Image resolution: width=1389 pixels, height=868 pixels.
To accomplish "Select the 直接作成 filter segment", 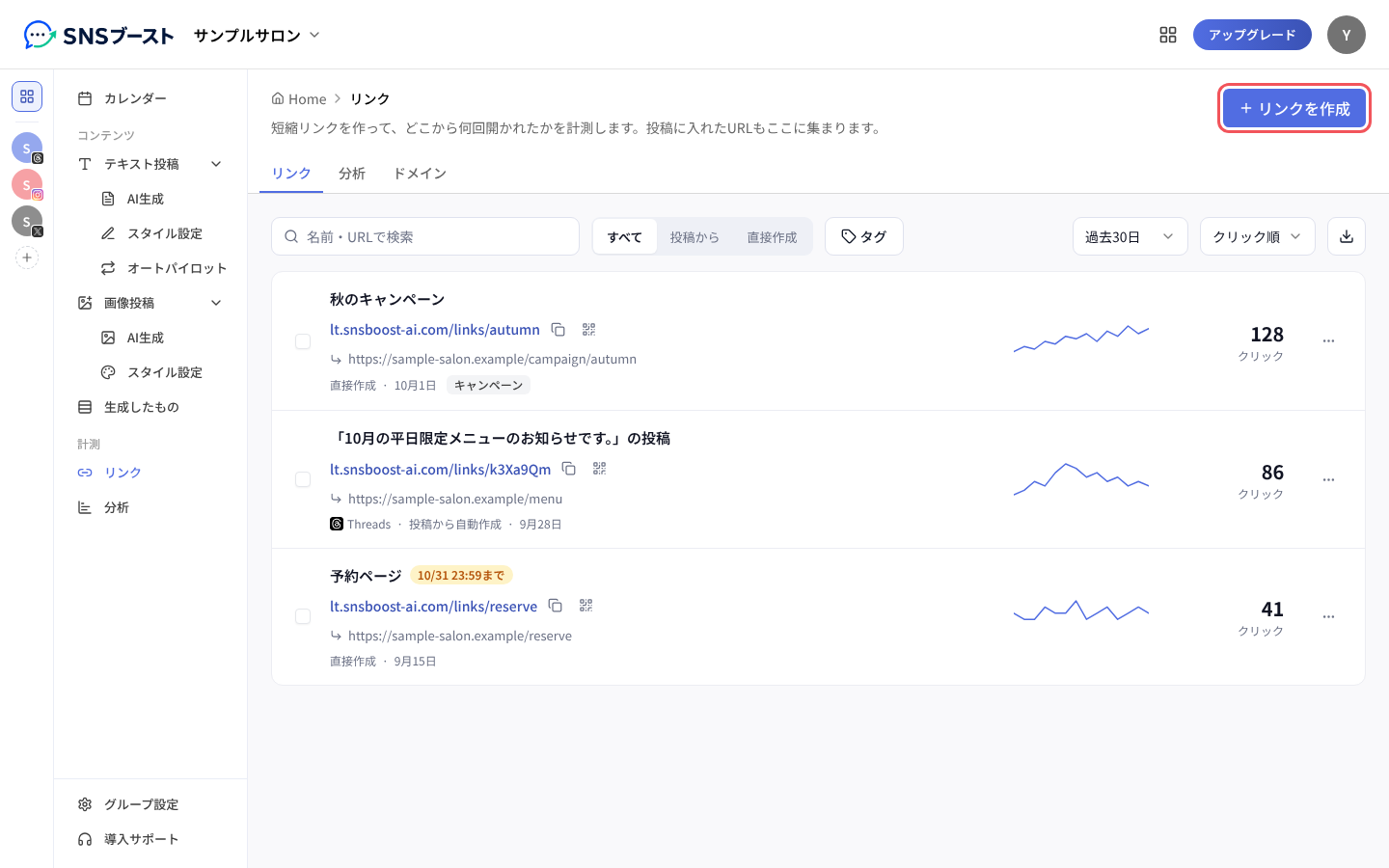I will coord(772,236).
